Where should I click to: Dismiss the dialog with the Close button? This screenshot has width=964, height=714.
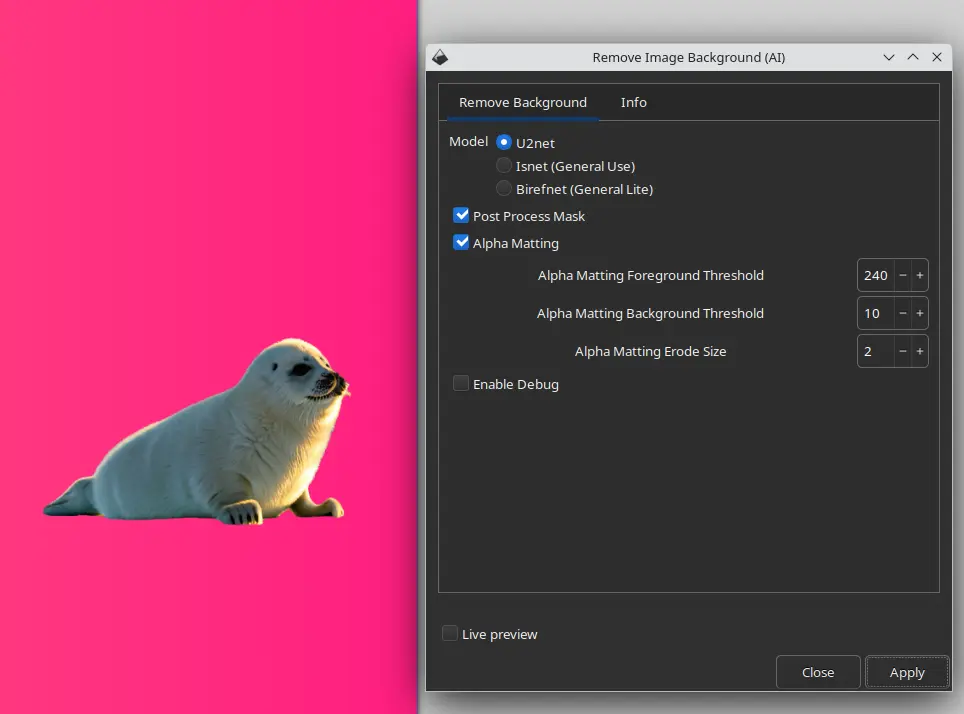[x=817, y=671]
